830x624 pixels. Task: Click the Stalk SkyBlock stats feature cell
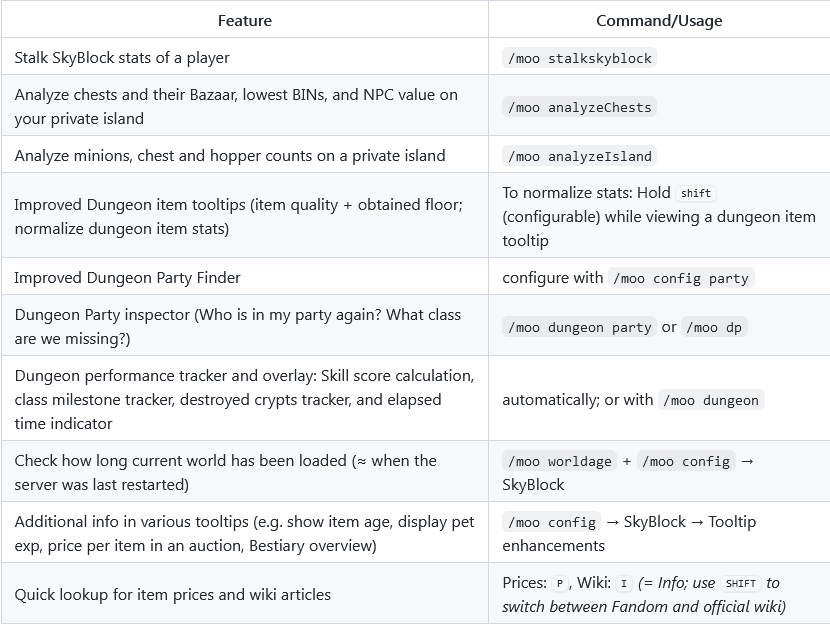[x=245, y=57]
